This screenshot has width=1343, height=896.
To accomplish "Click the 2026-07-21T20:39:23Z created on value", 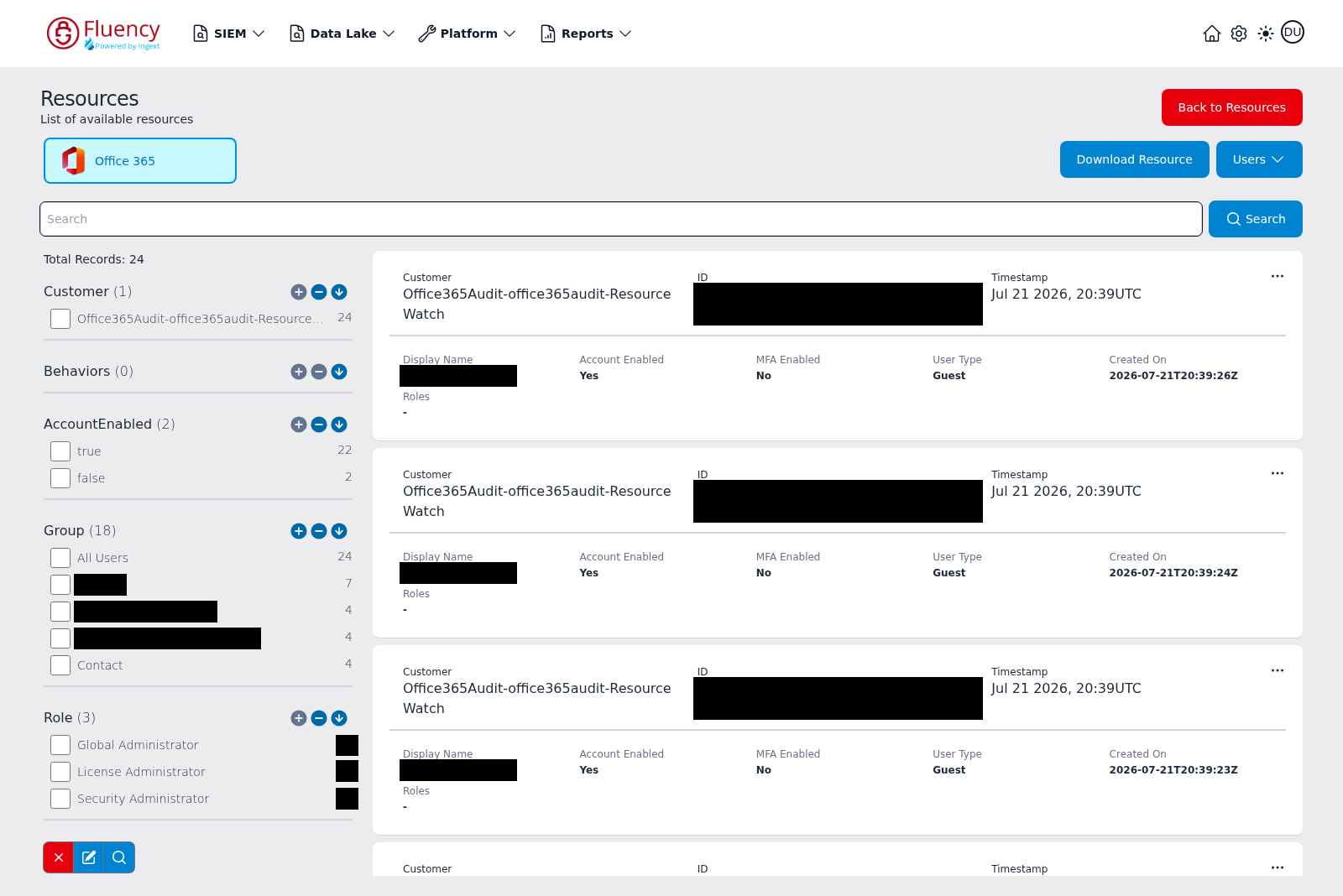I will click(1173, 770).
